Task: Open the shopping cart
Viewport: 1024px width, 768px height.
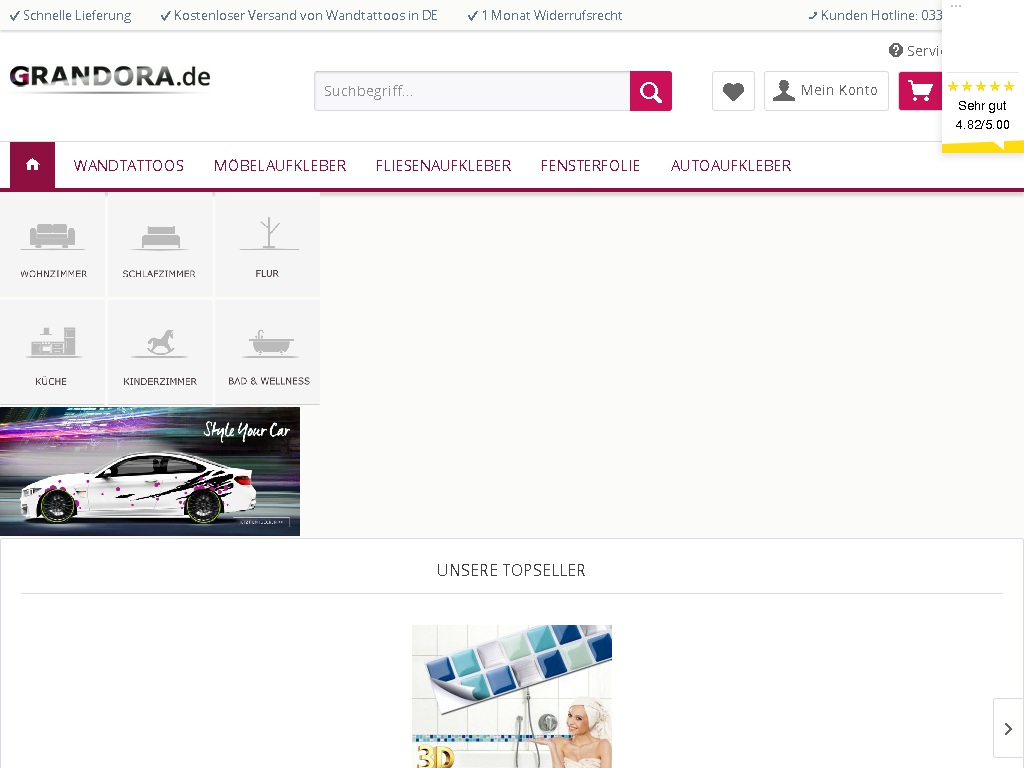Action: coord(921,91)
